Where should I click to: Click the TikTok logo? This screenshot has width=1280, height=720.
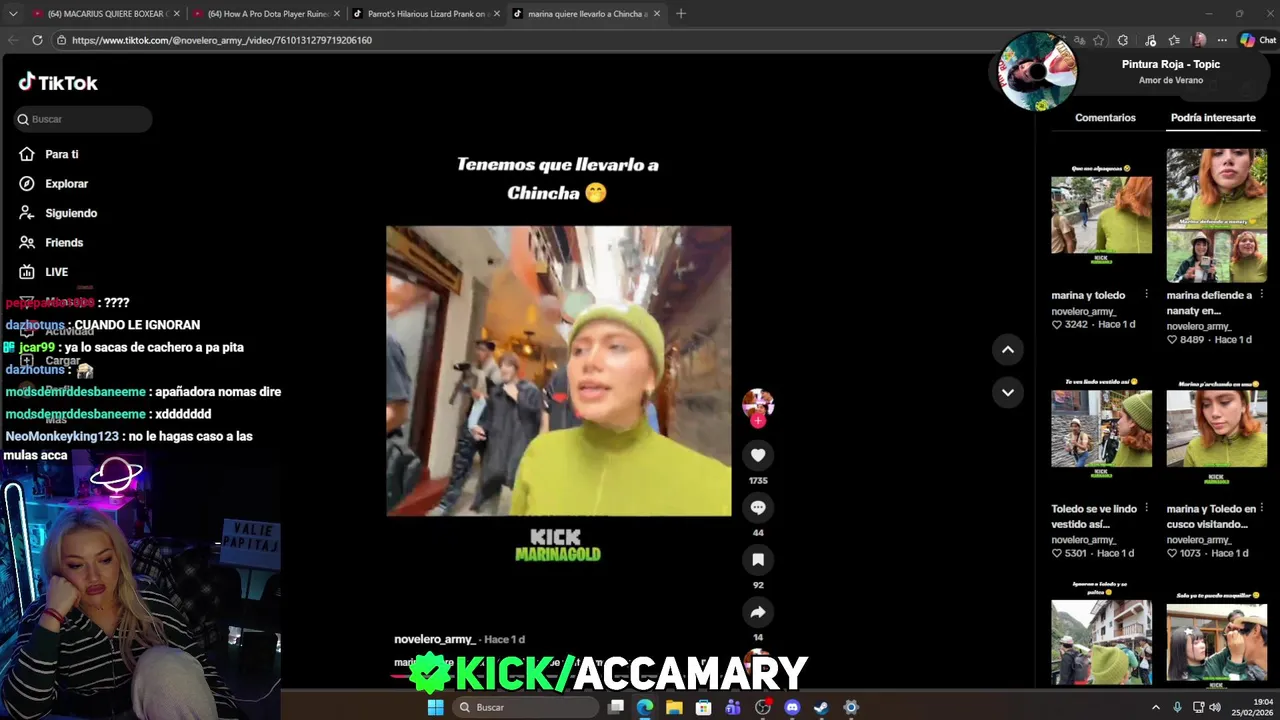click(x=58, y=83)
